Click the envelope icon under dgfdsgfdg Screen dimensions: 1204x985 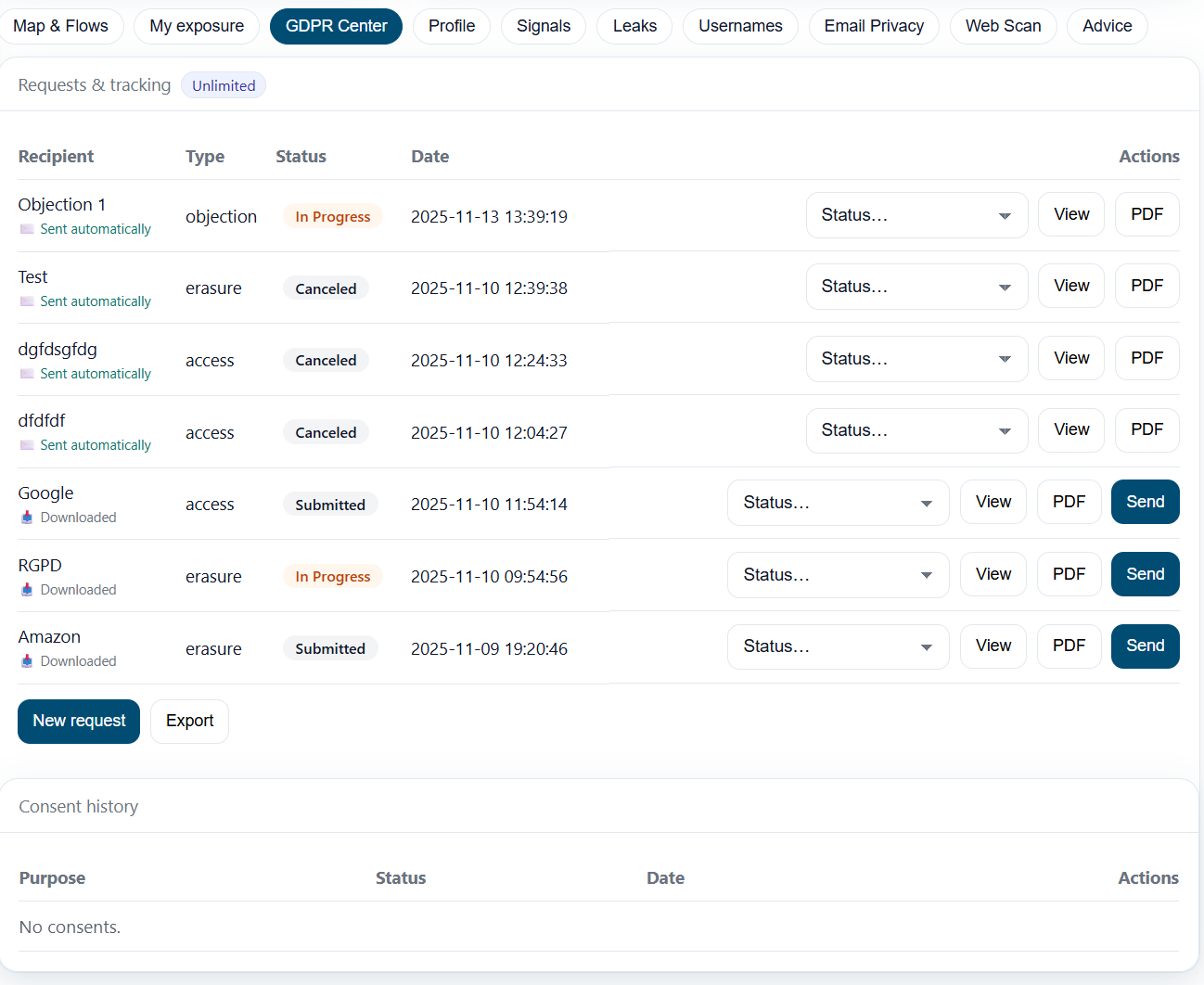27,374
